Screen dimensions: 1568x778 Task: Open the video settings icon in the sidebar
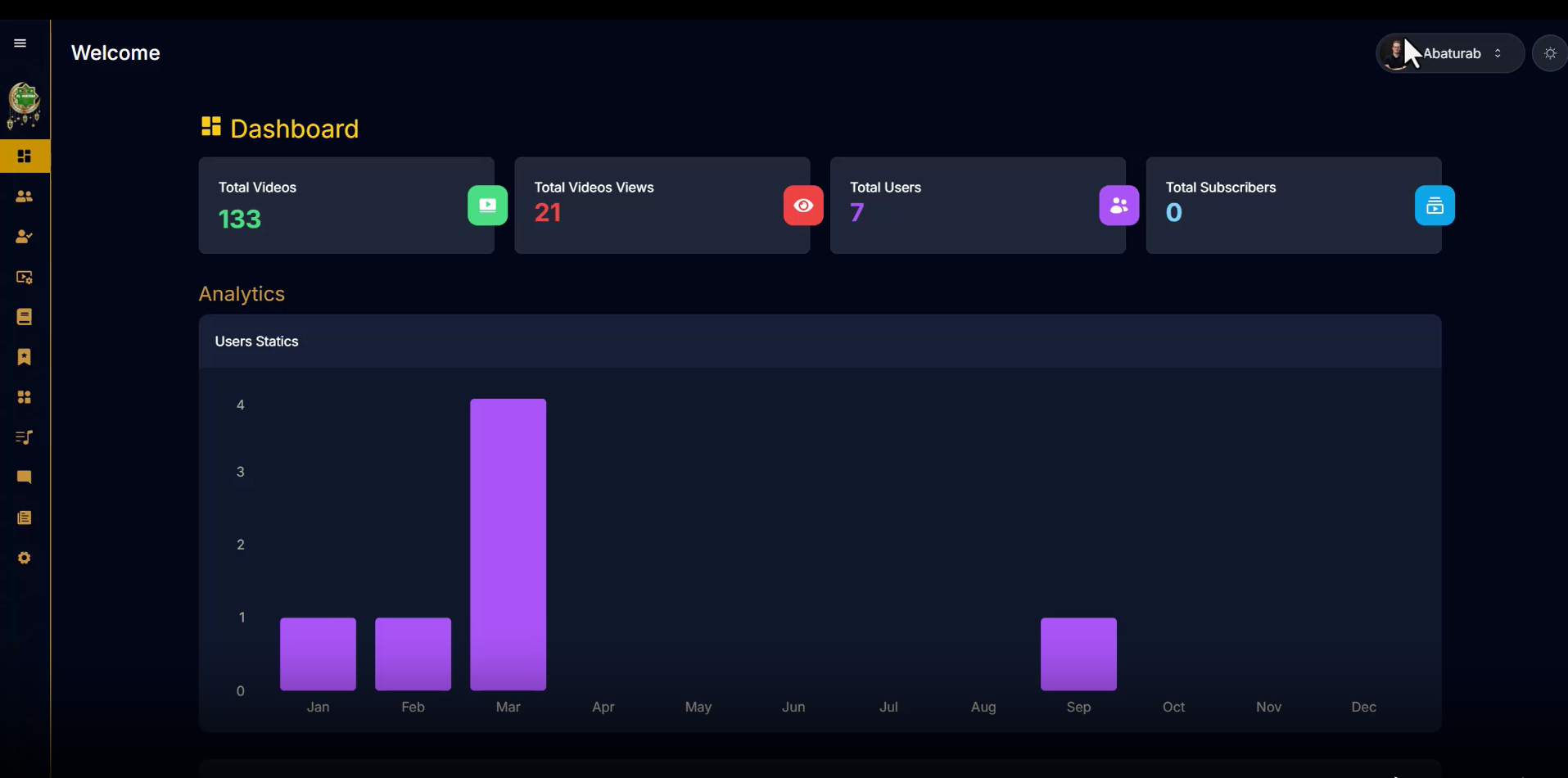tap(25, 278)
